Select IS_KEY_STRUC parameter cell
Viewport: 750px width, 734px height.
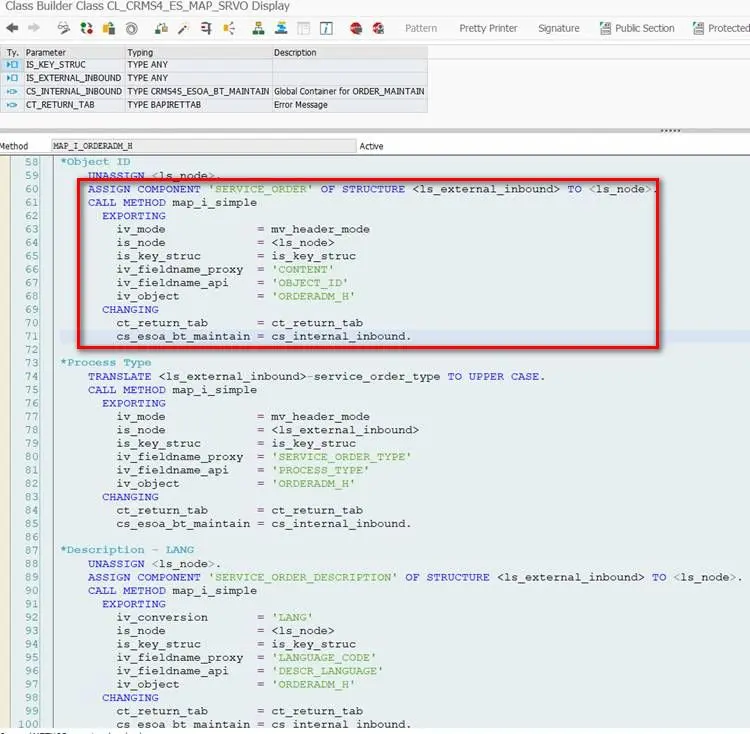tap(74, 65)
